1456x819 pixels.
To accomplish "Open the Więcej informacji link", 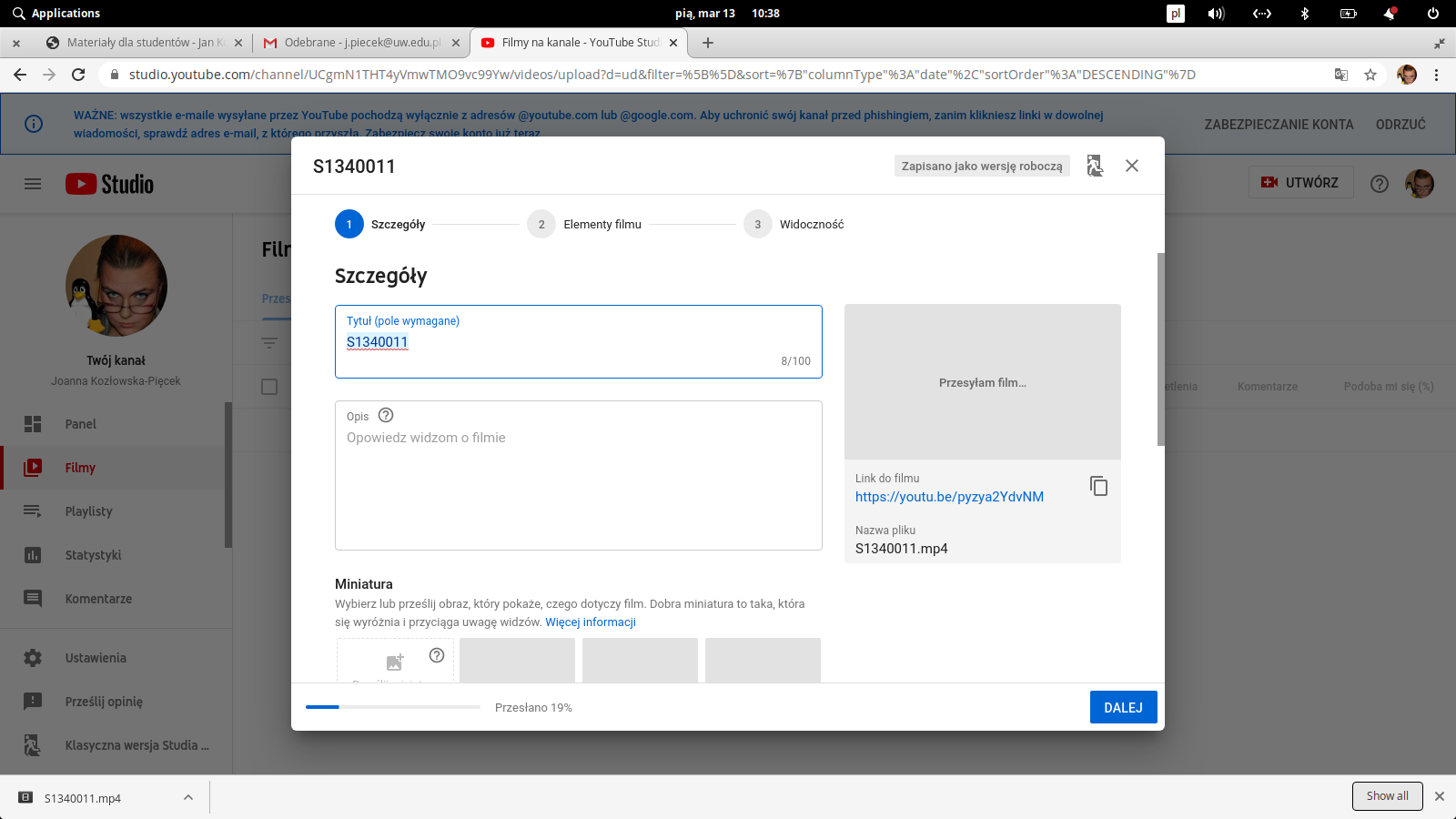I will point(591,622).
